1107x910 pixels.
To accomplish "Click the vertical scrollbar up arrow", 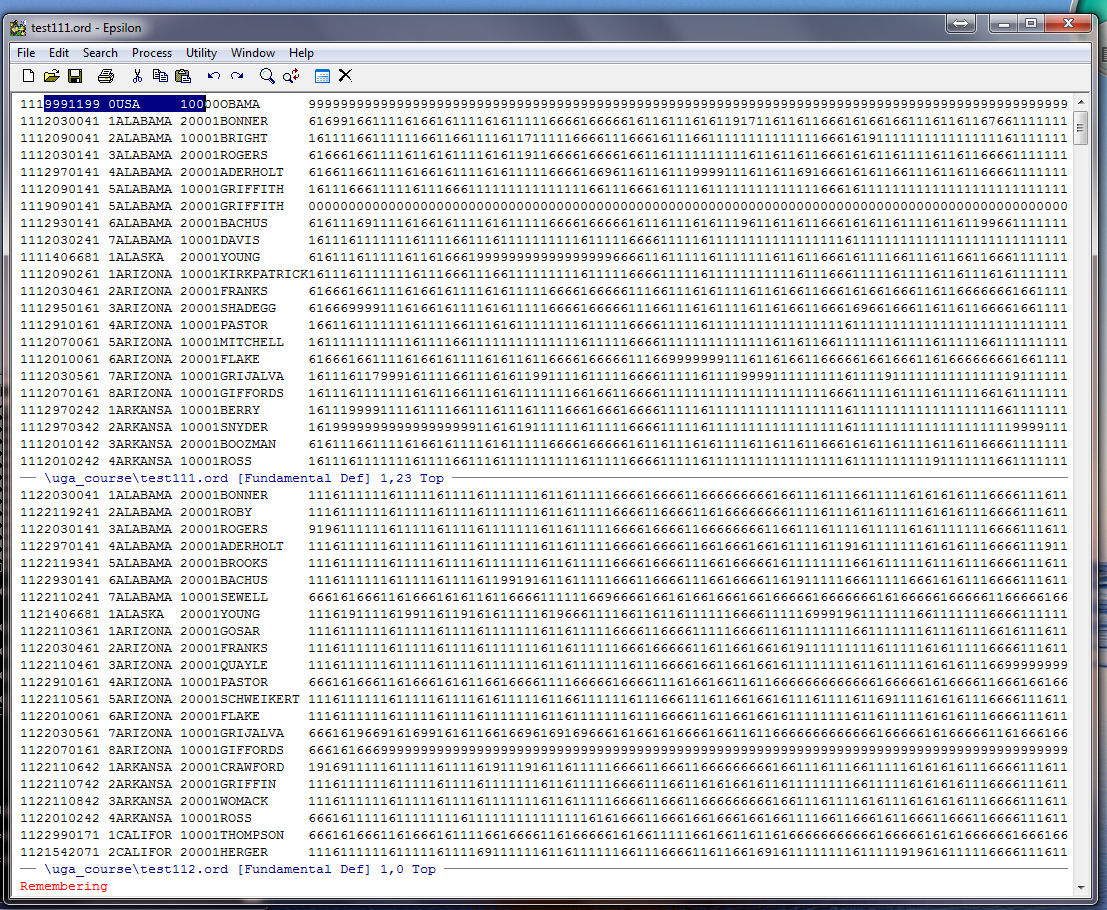I will [x=1080, y=104].
